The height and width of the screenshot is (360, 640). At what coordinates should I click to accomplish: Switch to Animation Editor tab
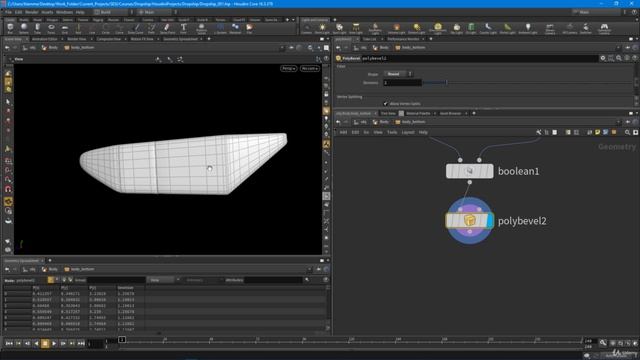44,39
